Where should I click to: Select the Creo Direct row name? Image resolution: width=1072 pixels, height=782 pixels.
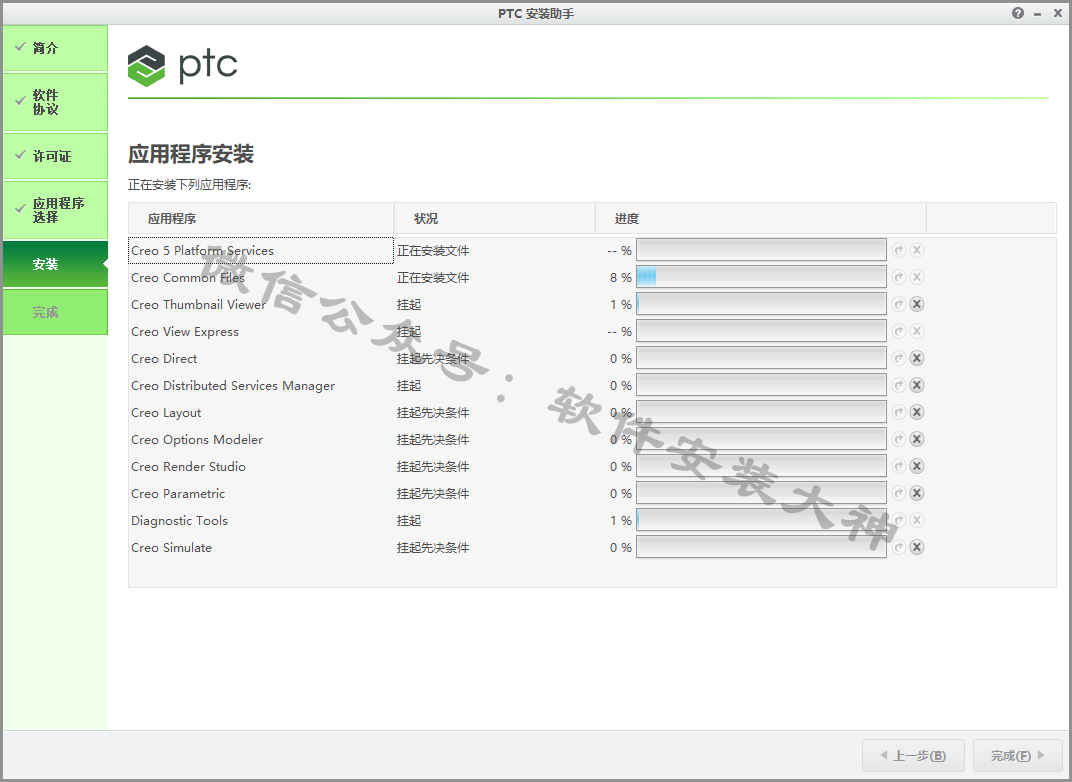tap(164, 359)
